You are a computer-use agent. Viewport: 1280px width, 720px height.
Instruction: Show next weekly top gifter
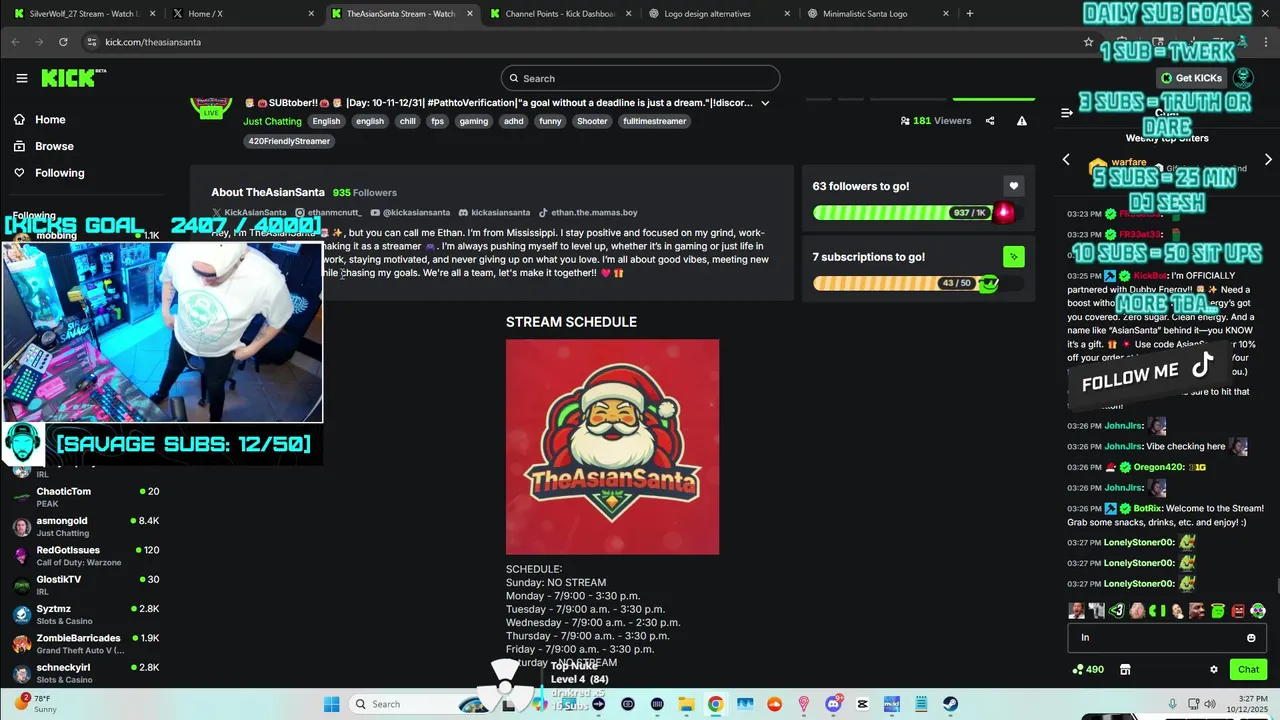pos(1268,159)
